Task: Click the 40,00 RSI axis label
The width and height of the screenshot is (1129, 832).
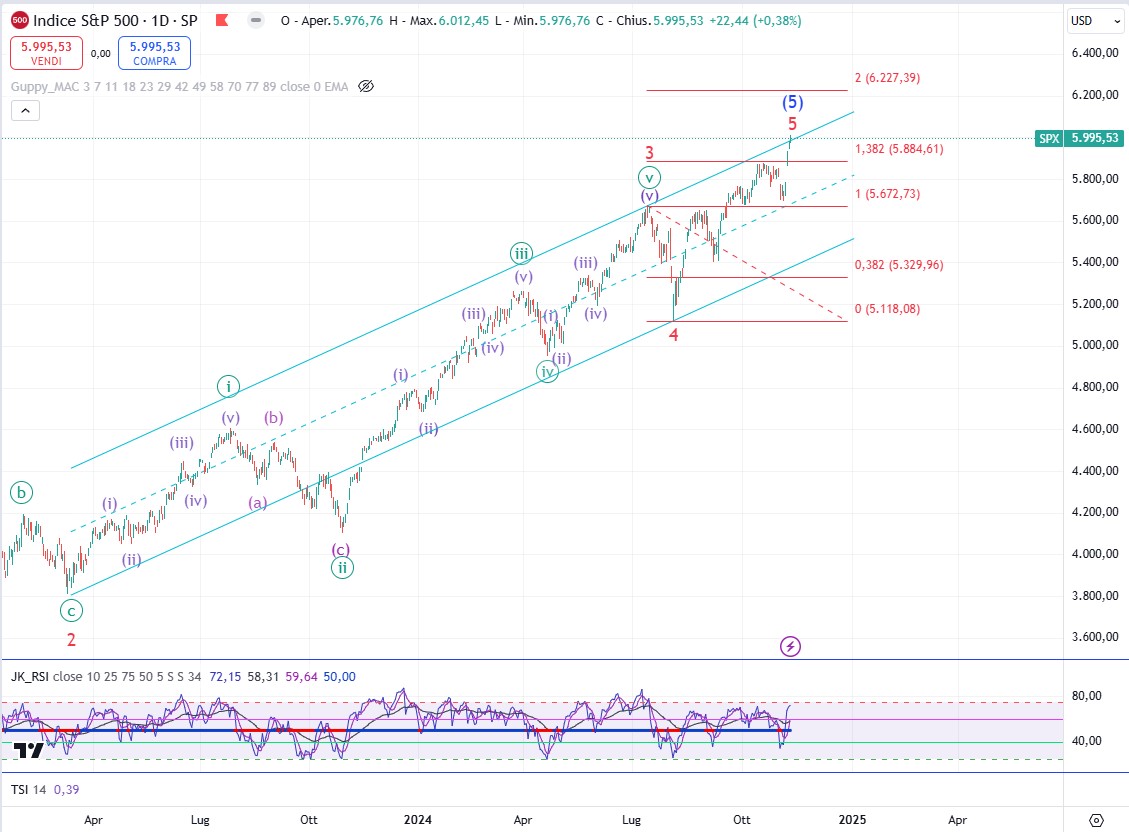Action: coord(1087,741)
